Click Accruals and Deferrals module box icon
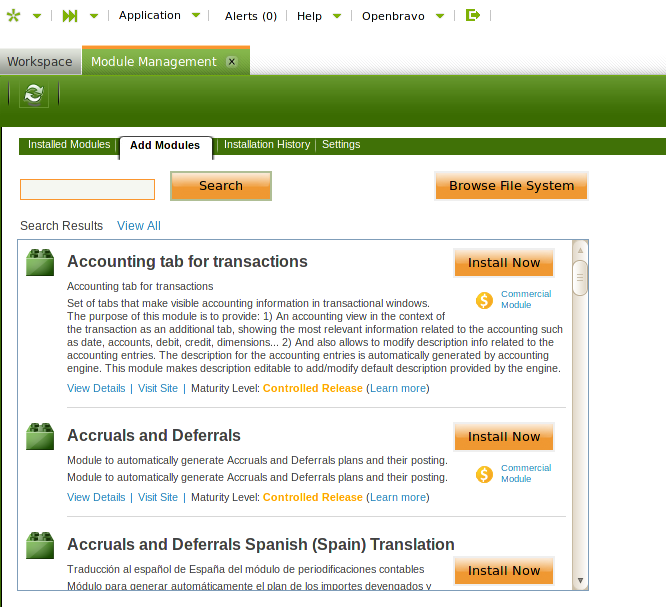 pyautogui.click(x=40, y=436)
